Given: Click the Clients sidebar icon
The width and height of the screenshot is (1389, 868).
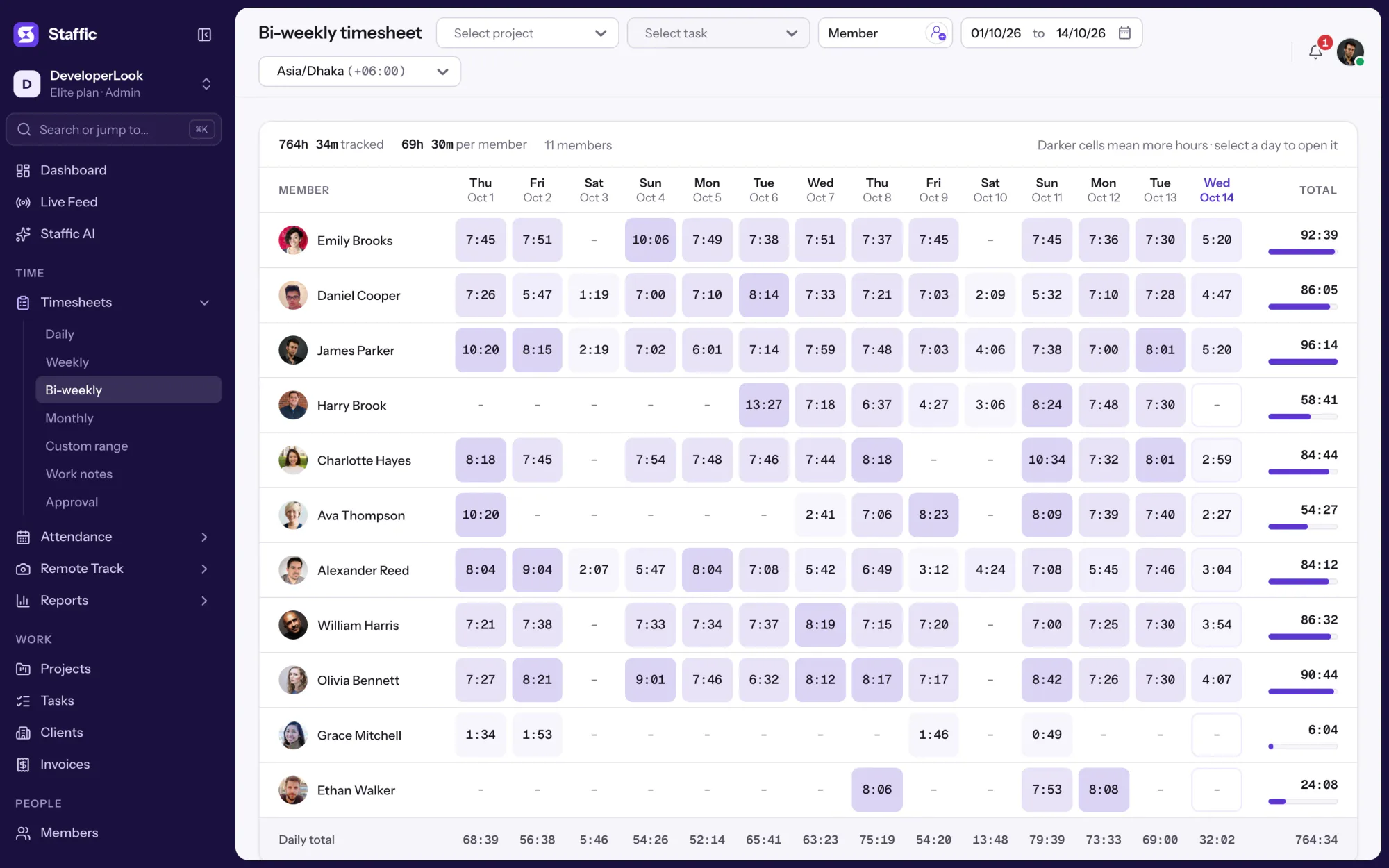Looking at the screenshot, I should [x=24, y=733].
